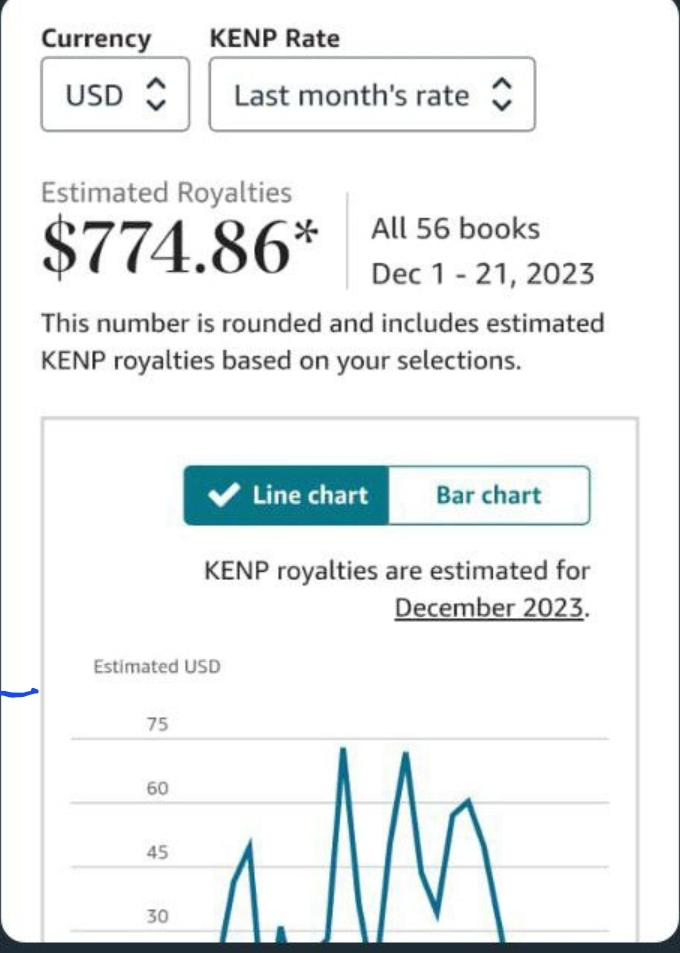This screenshot has height=953, width=680.
Task: Click the chevron arrows in KENP Rate box
Action: (x=501, y=94)
